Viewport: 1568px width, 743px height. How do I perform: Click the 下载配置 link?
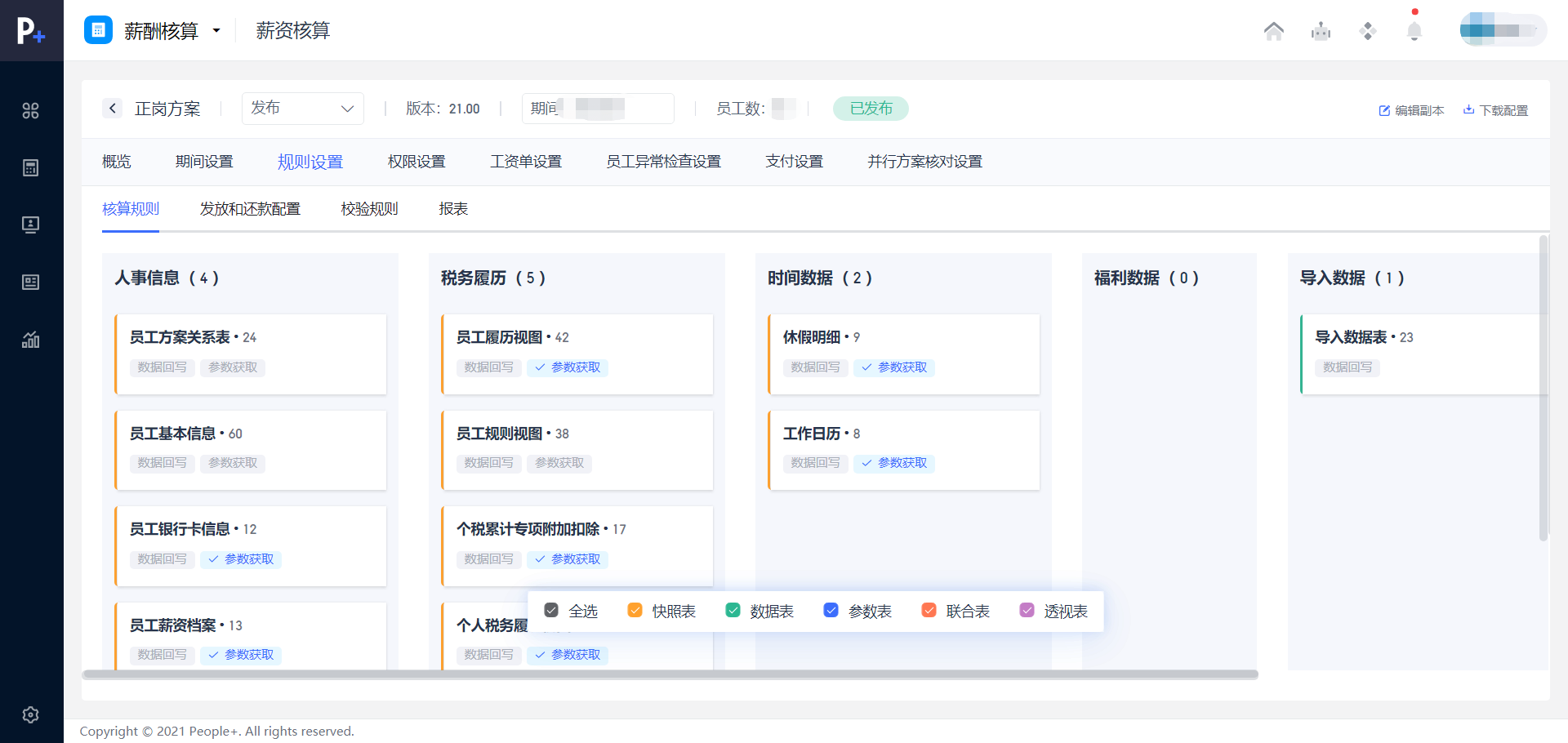pos(1495,110)
